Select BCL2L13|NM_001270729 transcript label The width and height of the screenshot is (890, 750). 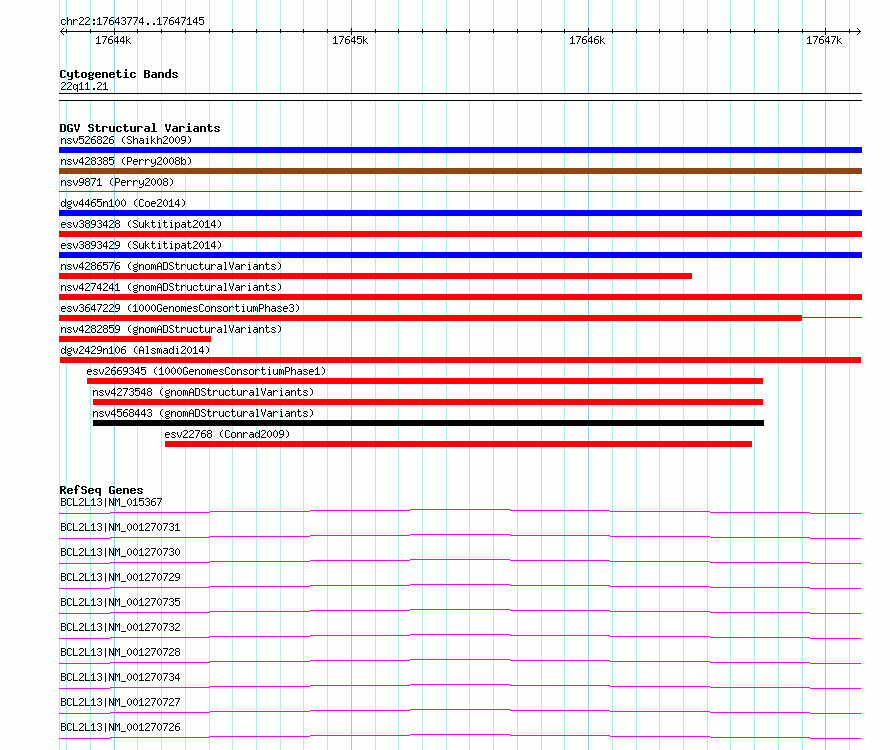[x=120, y=577]
